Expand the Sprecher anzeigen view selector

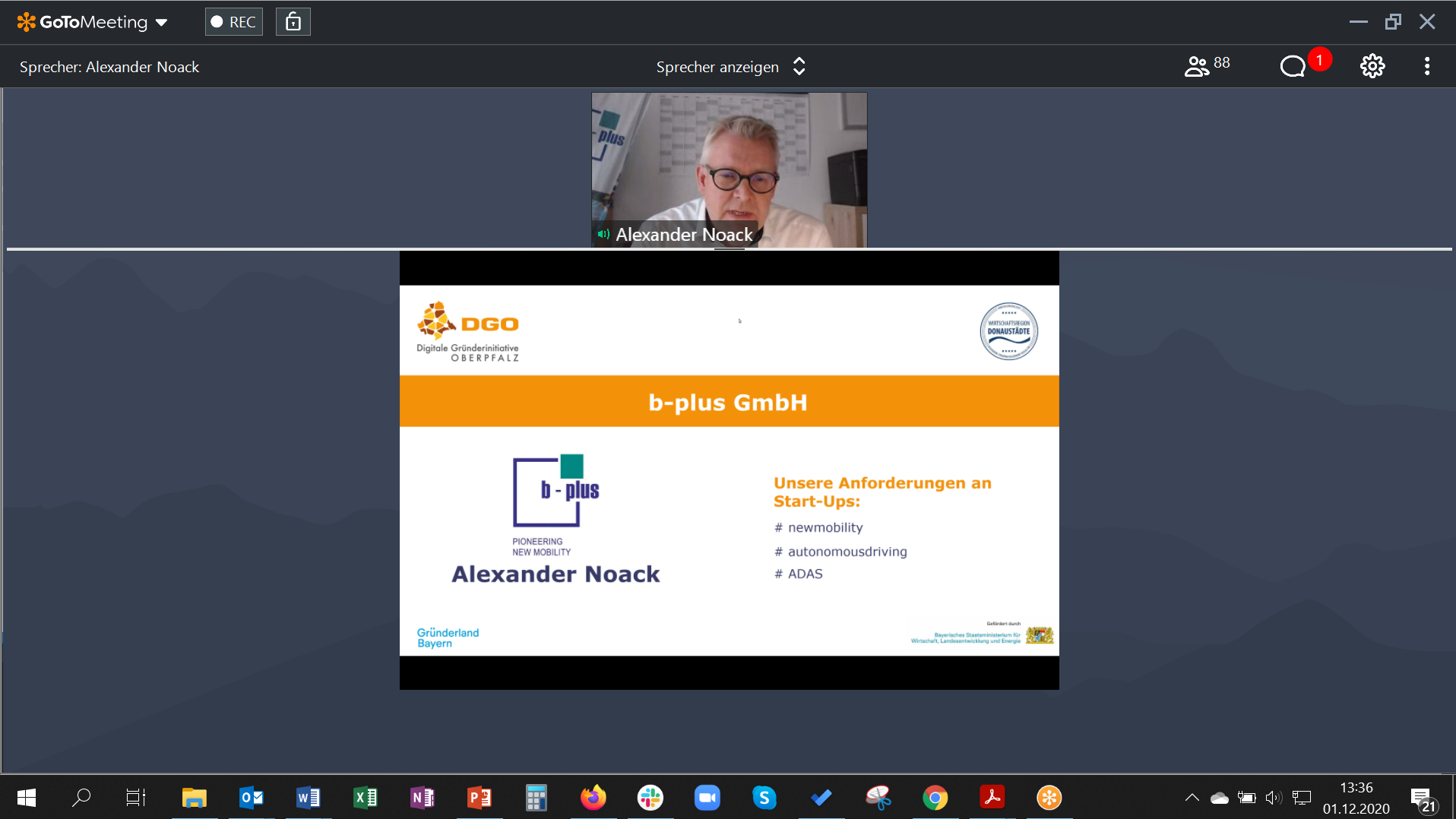[x=730, y=67]
